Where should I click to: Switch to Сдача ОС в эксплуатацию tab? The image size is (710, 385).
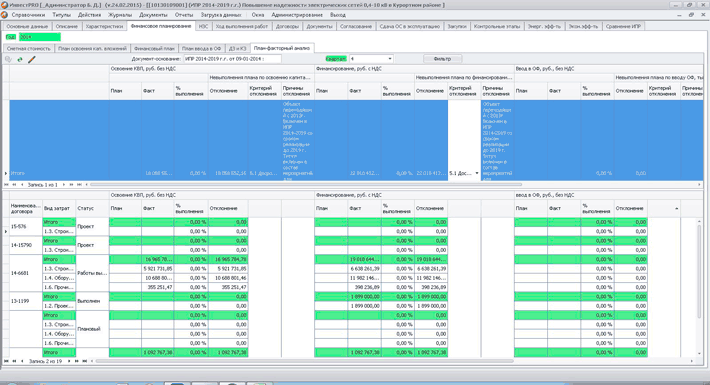tap(409, 26)
